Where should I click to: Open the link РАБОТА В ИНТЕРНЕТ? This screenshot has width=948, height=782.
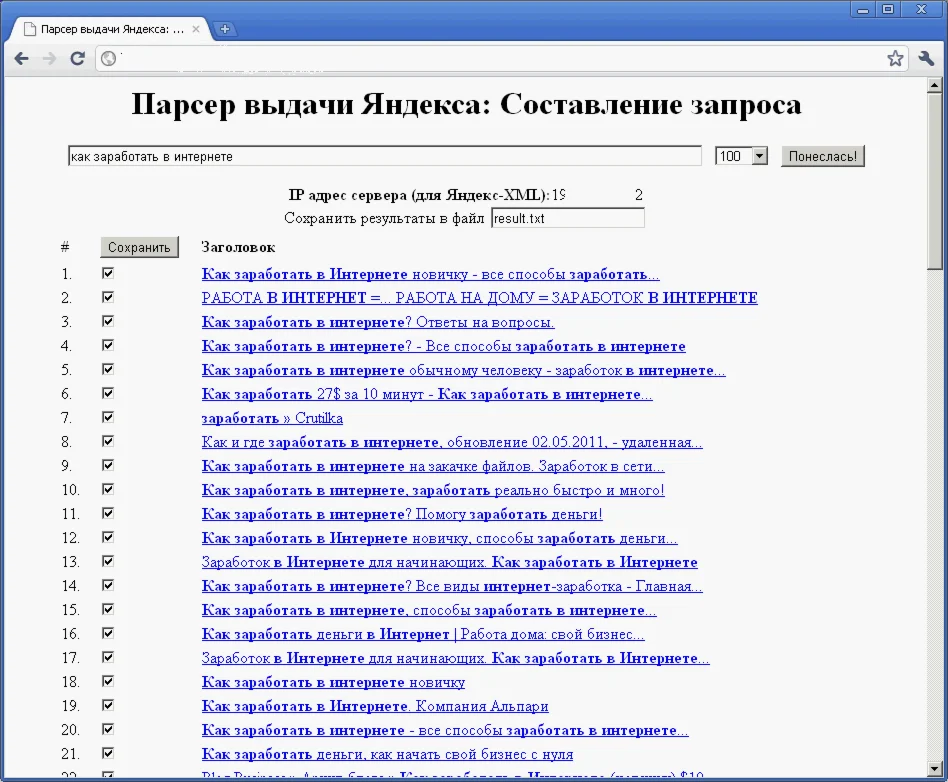480,297
